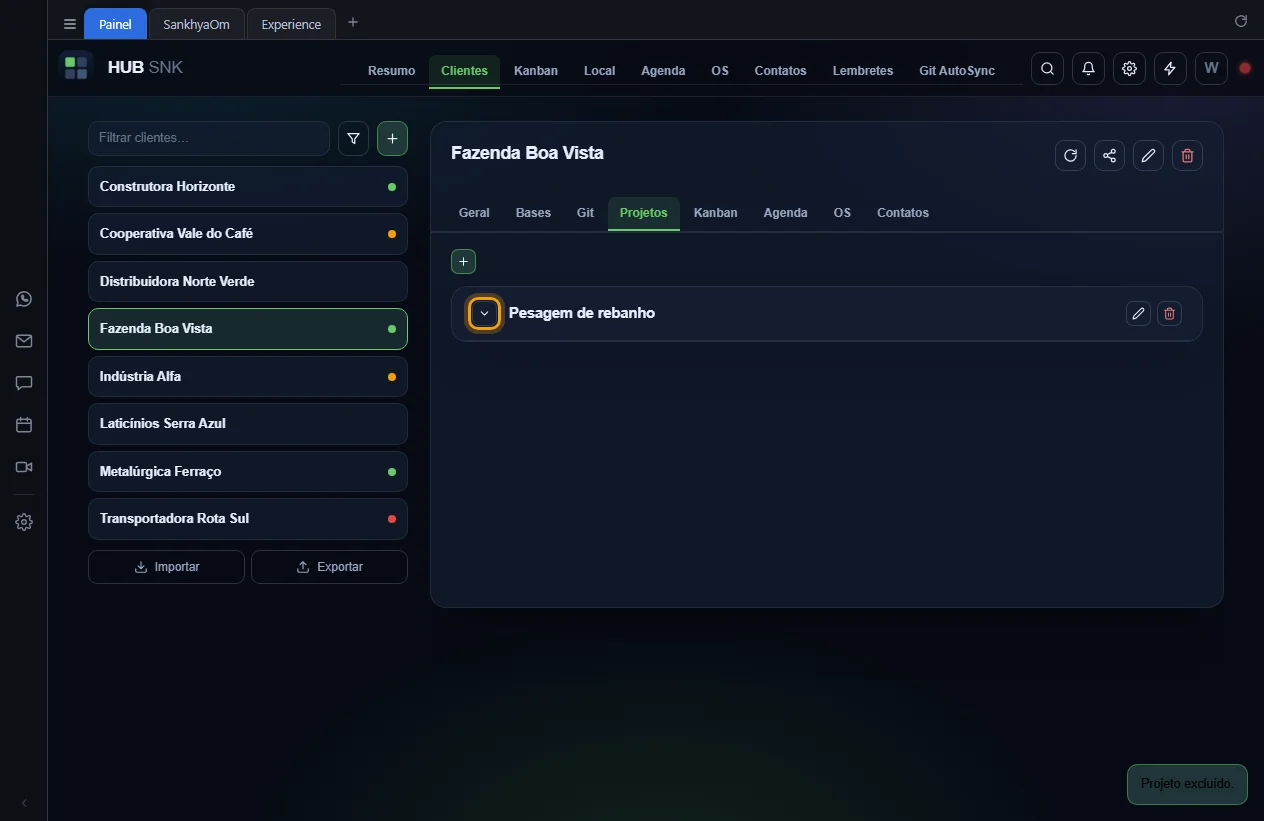Delete the Fazenda Boa Vista client
1264x821 pixels.
(1187, 155)
